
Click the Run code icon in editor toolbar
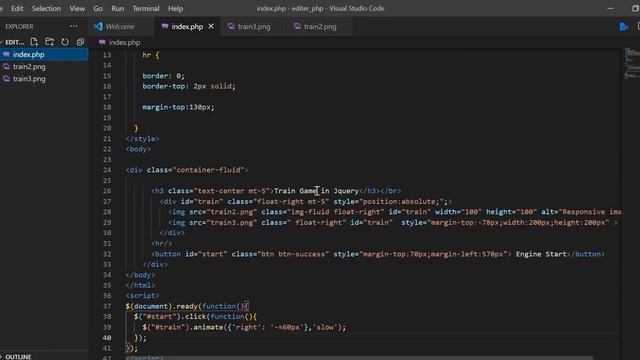[x=623, y=27]
